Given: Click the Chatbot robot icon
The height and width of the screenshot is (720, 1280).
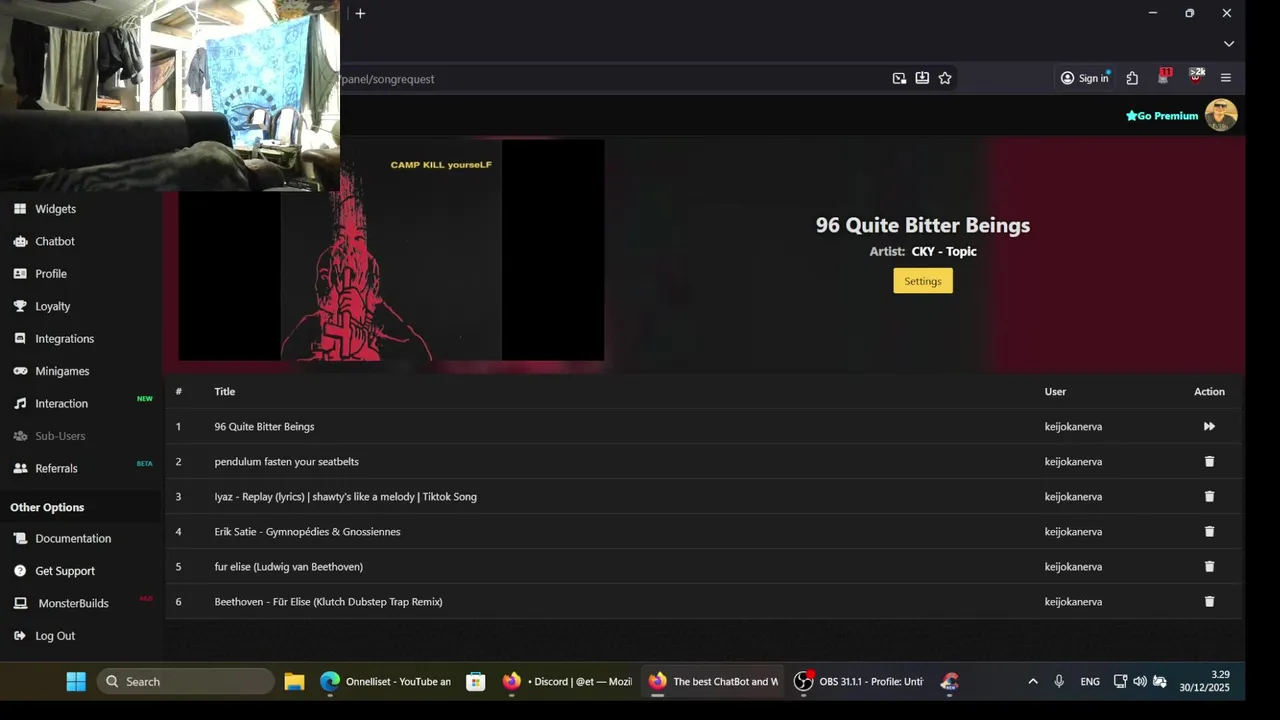Looking at the screenshot, I should [20, 241].
